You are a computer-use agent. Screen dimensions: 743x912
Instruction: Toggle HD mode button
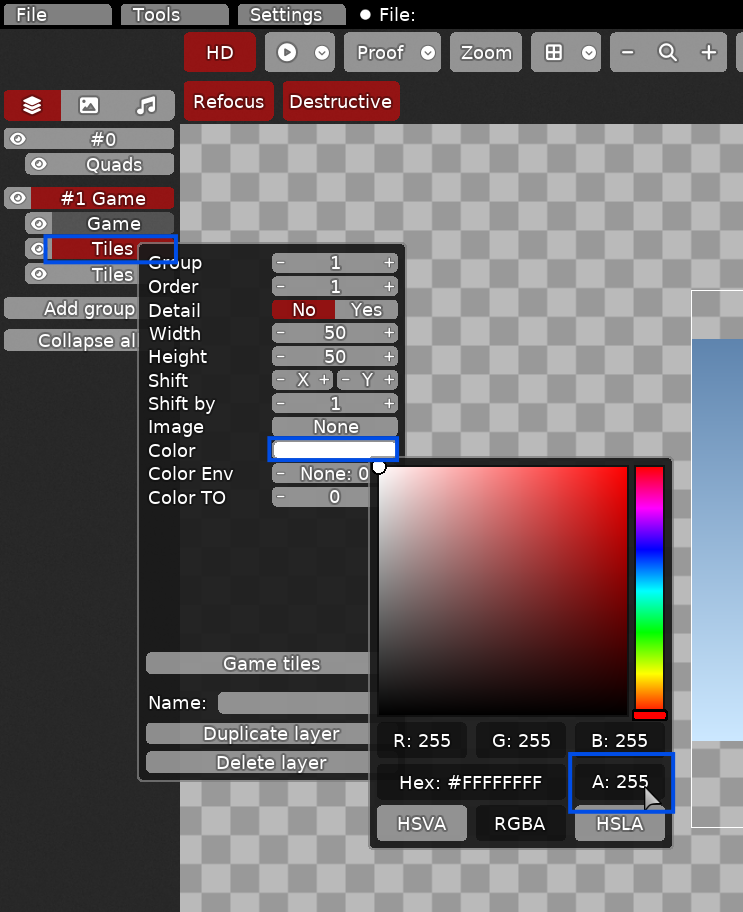(220, 52)
